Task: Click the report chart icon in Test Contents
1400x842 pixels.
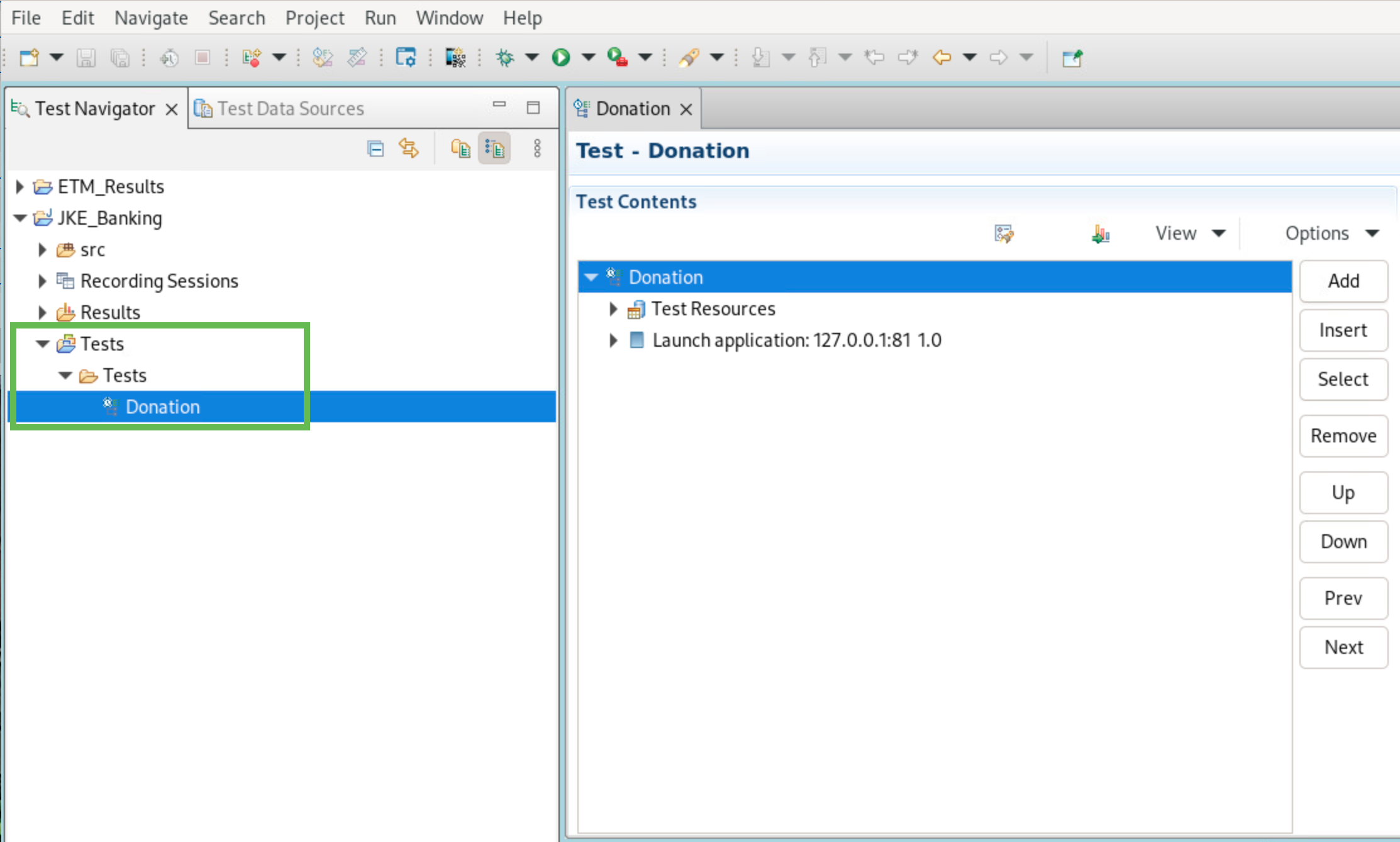Action: point(1100,234)
